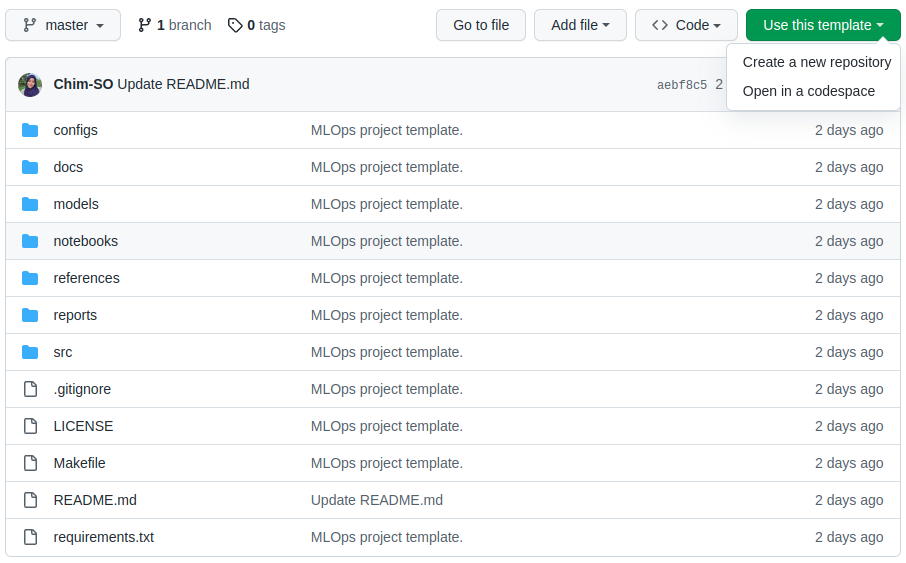Image resolution: width=906 pixels, height=563 pixels.
Task: Click '2 days ago' in requirements.txt row
Action: tap(849, 537)
